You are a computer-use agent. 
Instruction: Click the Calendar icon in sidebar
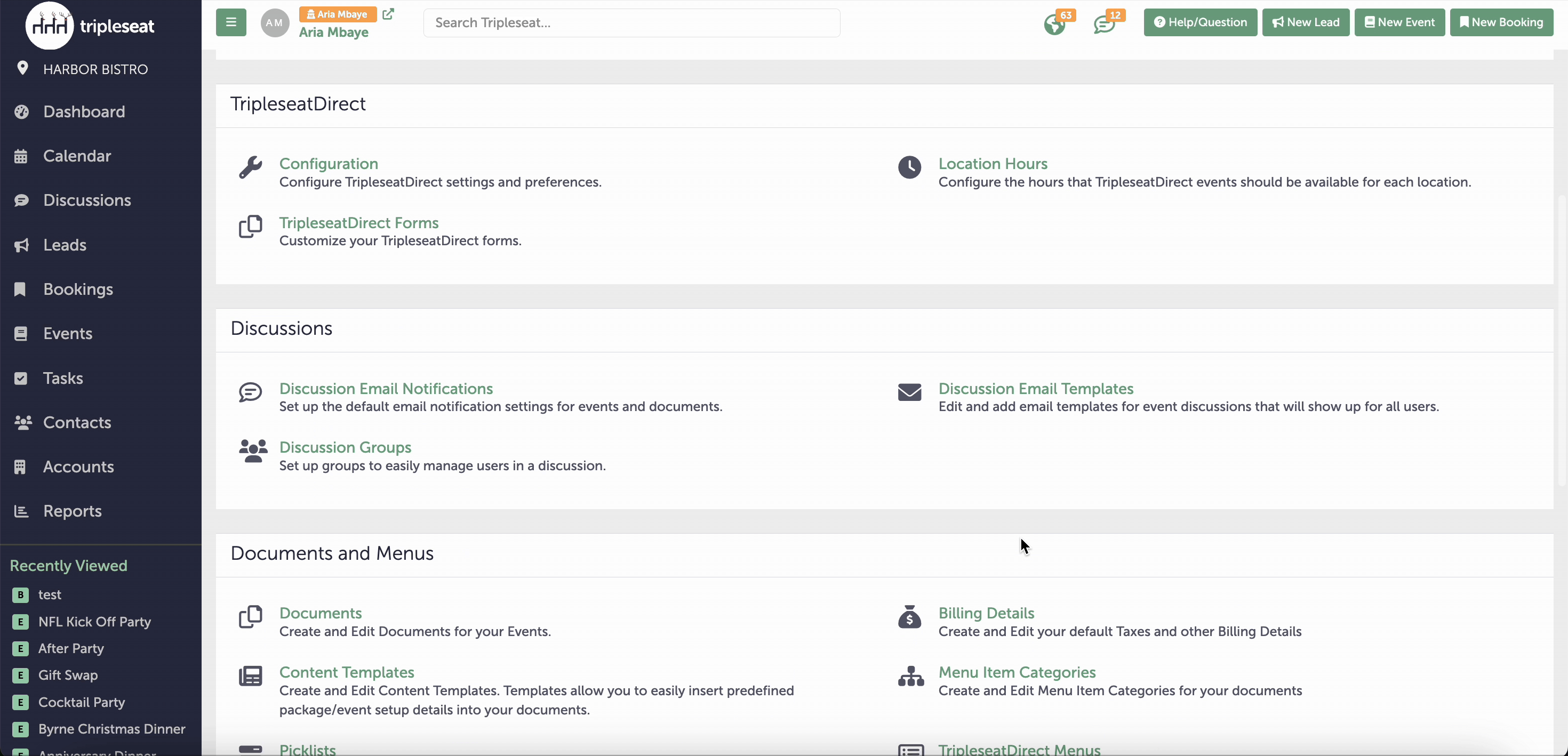pos(21,156)
